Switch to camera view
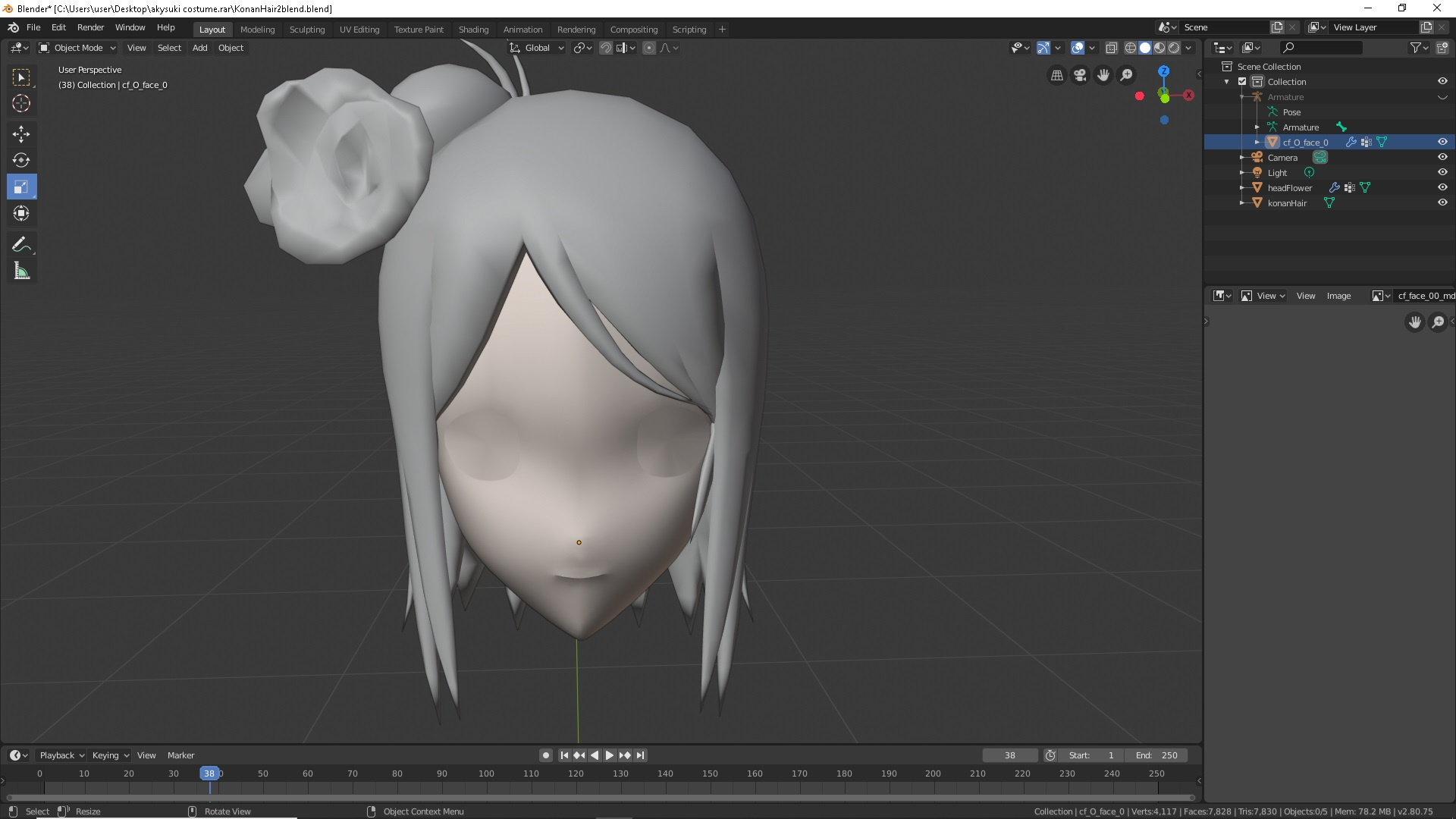Screen dimensions: 1456x819 1080,75
